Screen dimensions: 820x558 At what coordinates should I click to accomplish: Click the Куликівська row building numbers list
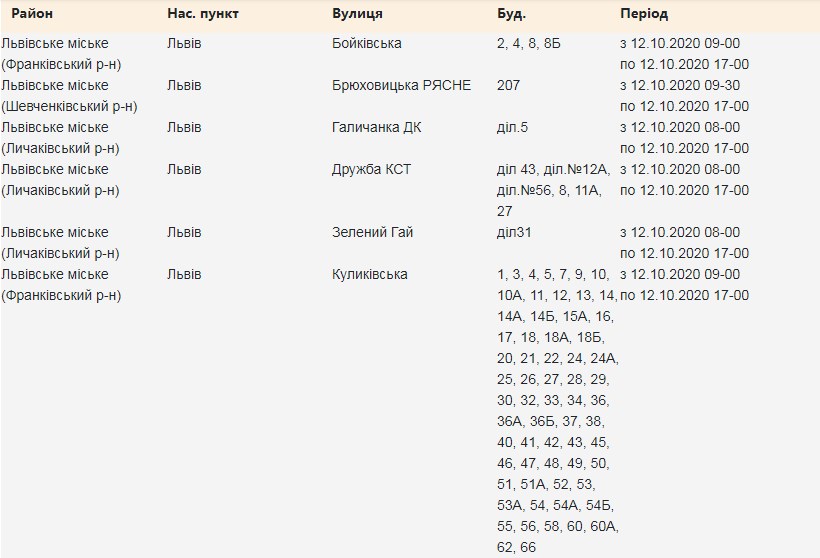[556, 410]
